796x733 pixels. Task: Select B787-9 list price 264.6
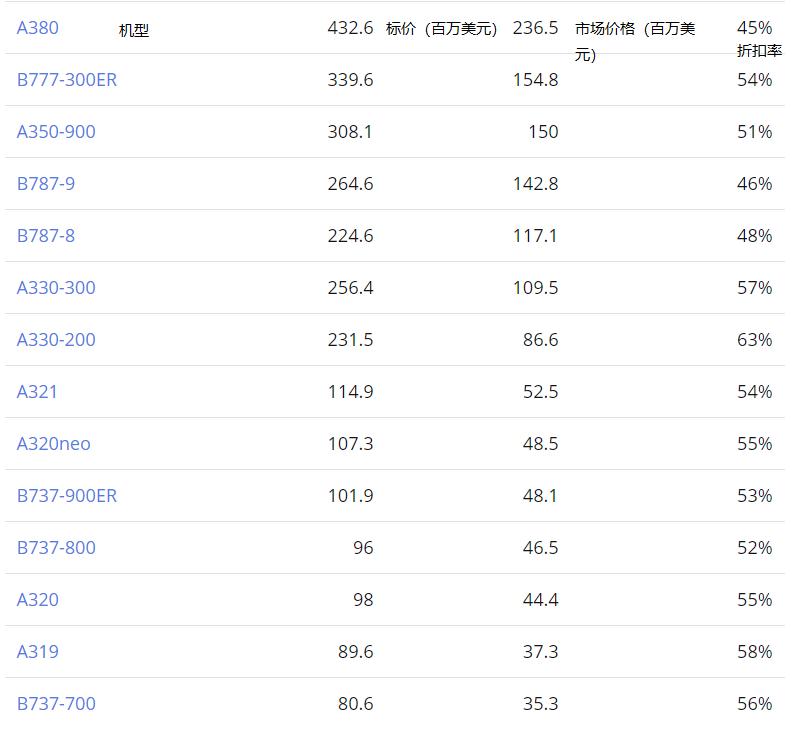(x=350, y=184)
